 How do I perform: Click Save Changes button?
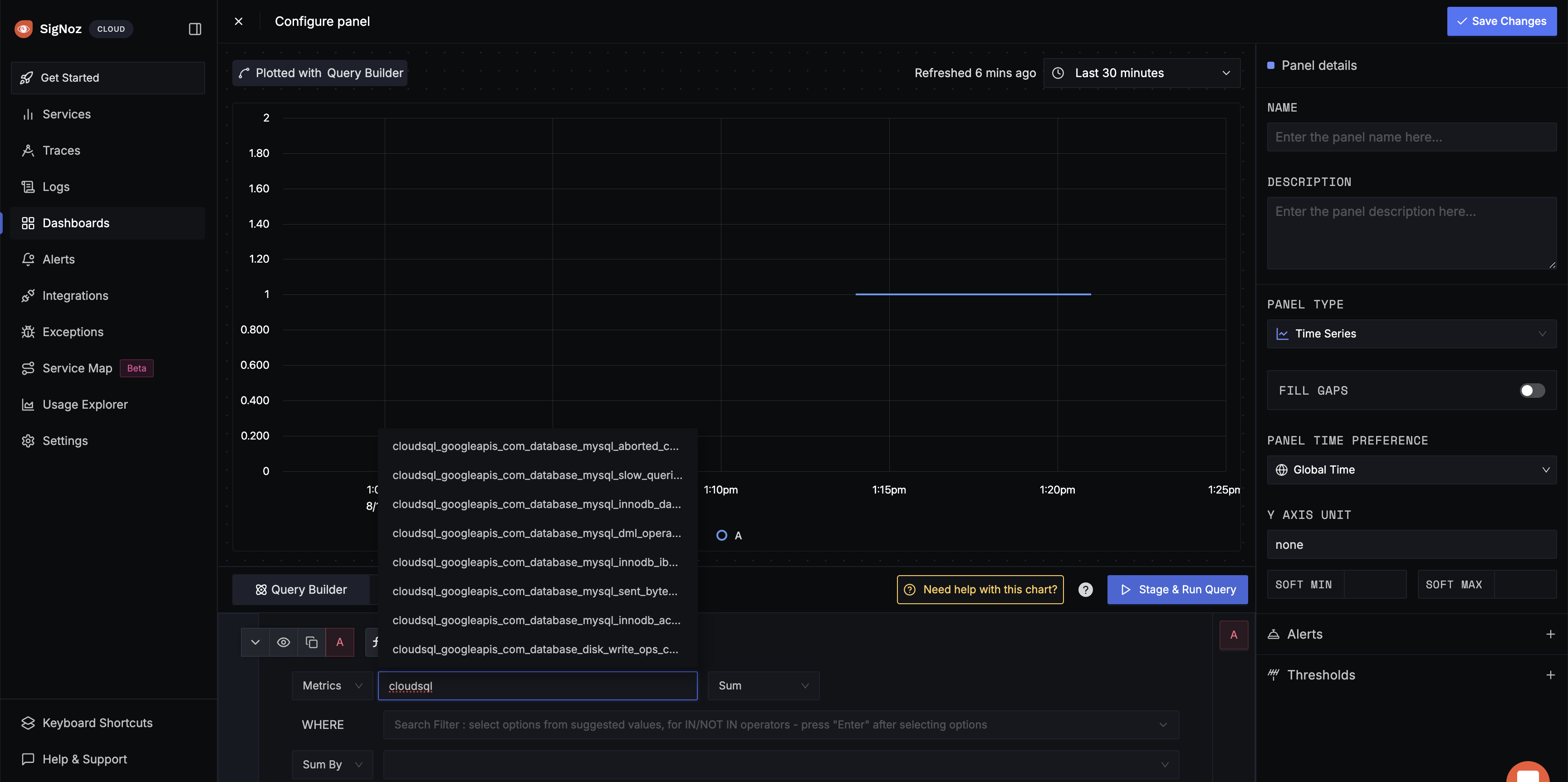[x=1501, y=21]
